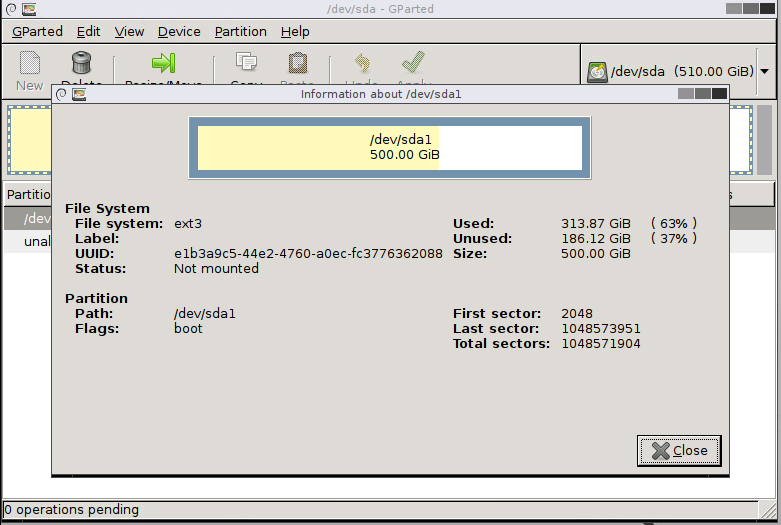Select the Resize/Move green arrow icon
Image resolution: width=781 pixels, height=525 pixels.
click(163, 64)
